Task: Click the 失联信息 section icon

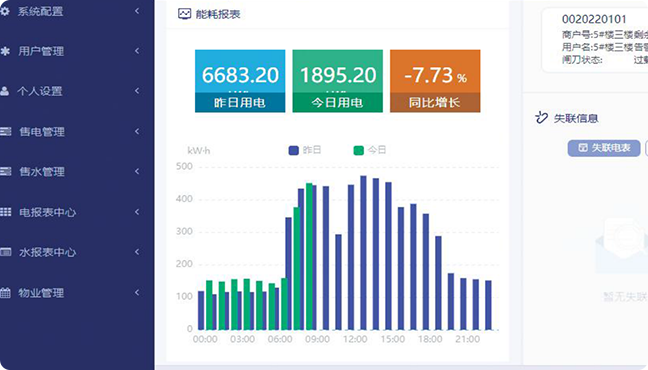Action: [541, 118]
